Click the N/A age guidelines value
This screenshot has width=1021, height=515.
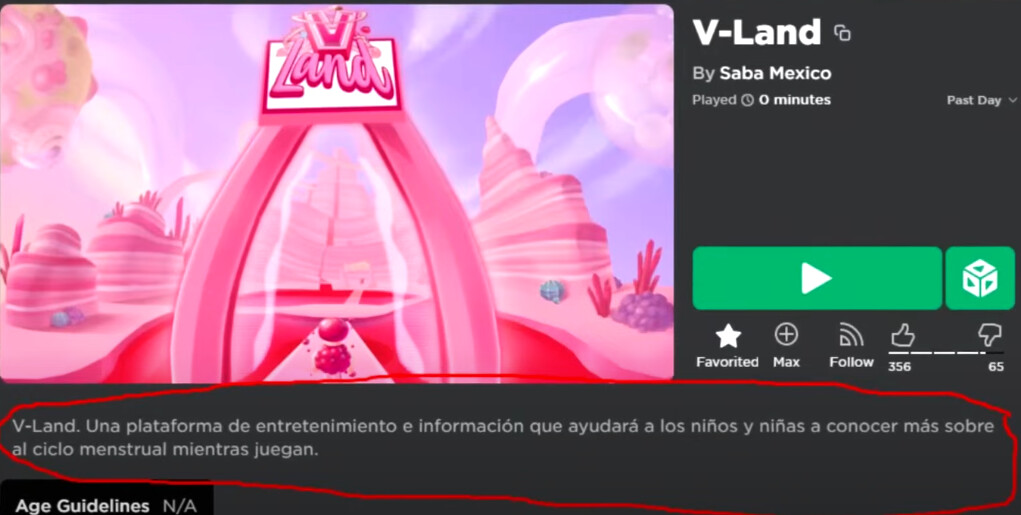click(x=180, y=507)
